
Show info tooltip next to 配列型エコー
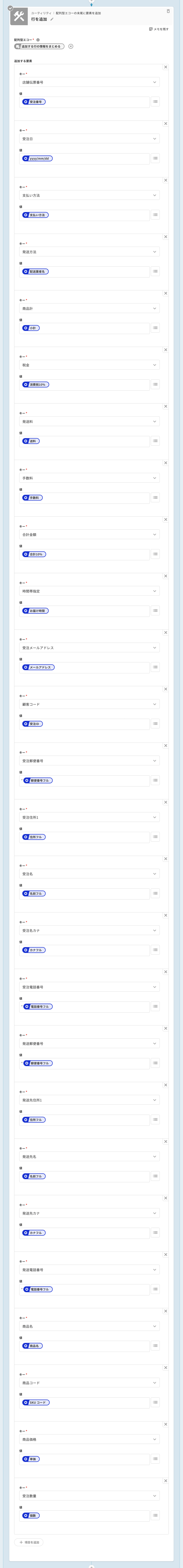point(38,40)
